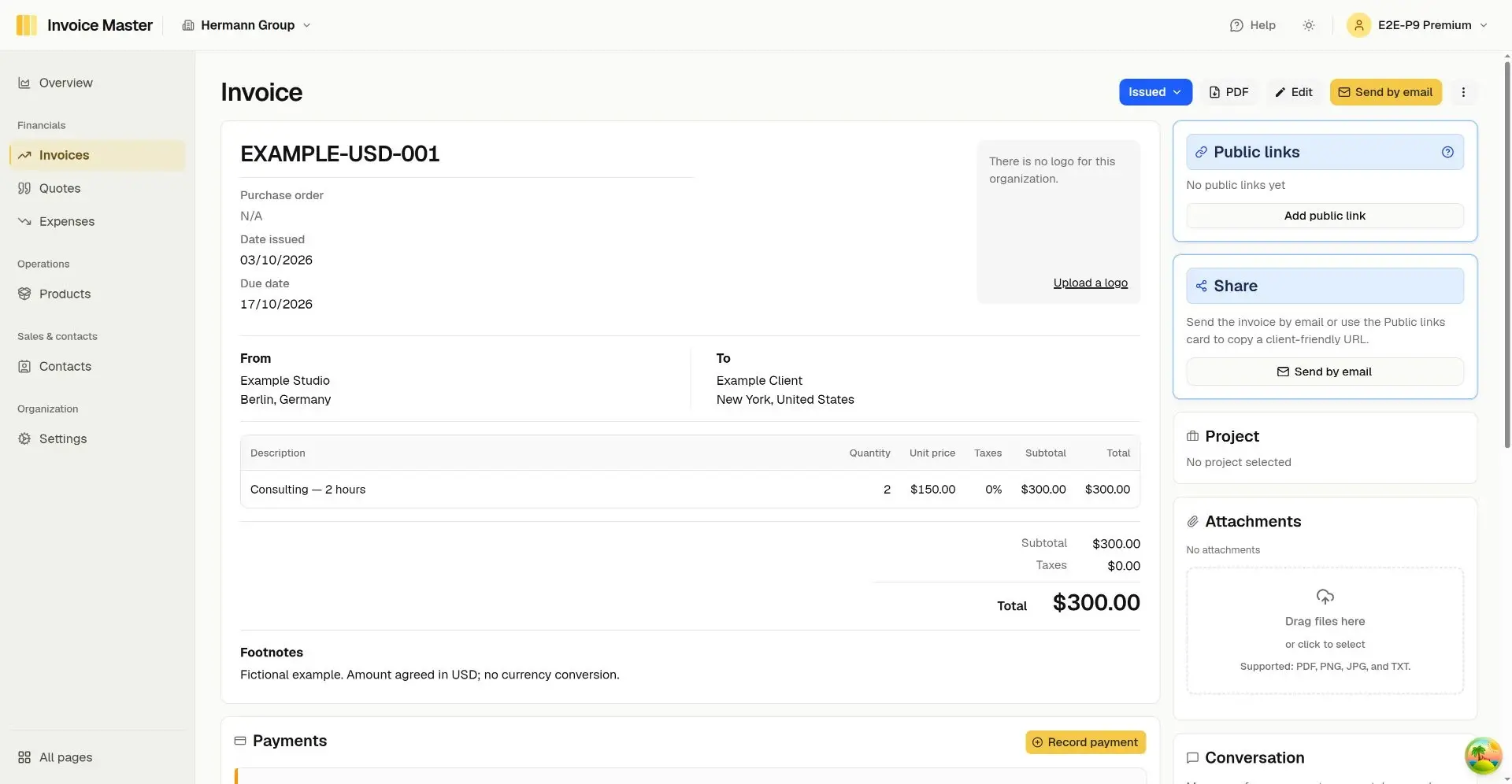Go to Overview in the sidebar
The image size is (1512, 784).
pyautogui.click(x=98, y=83)
